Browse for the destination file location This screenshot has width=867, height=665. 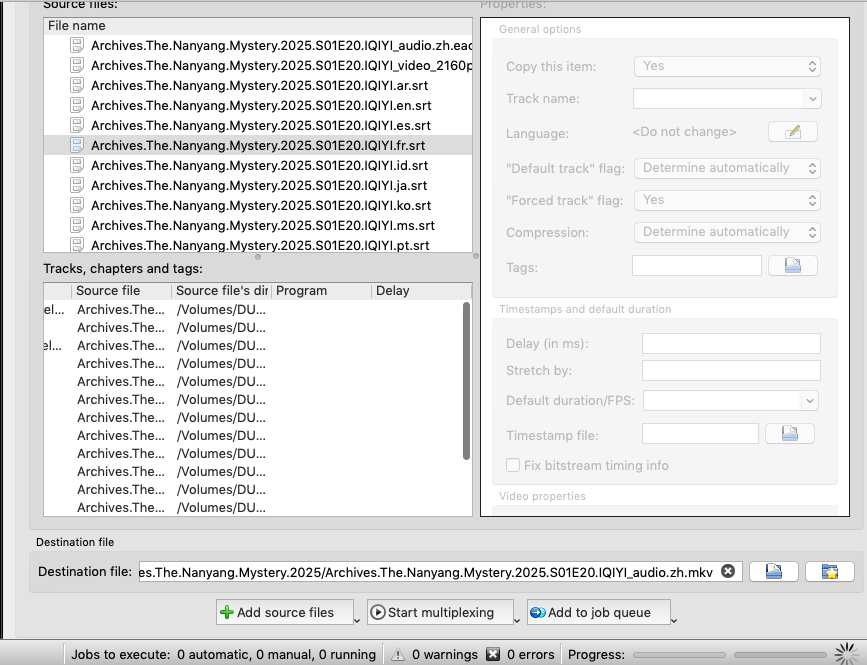point(774,572)
